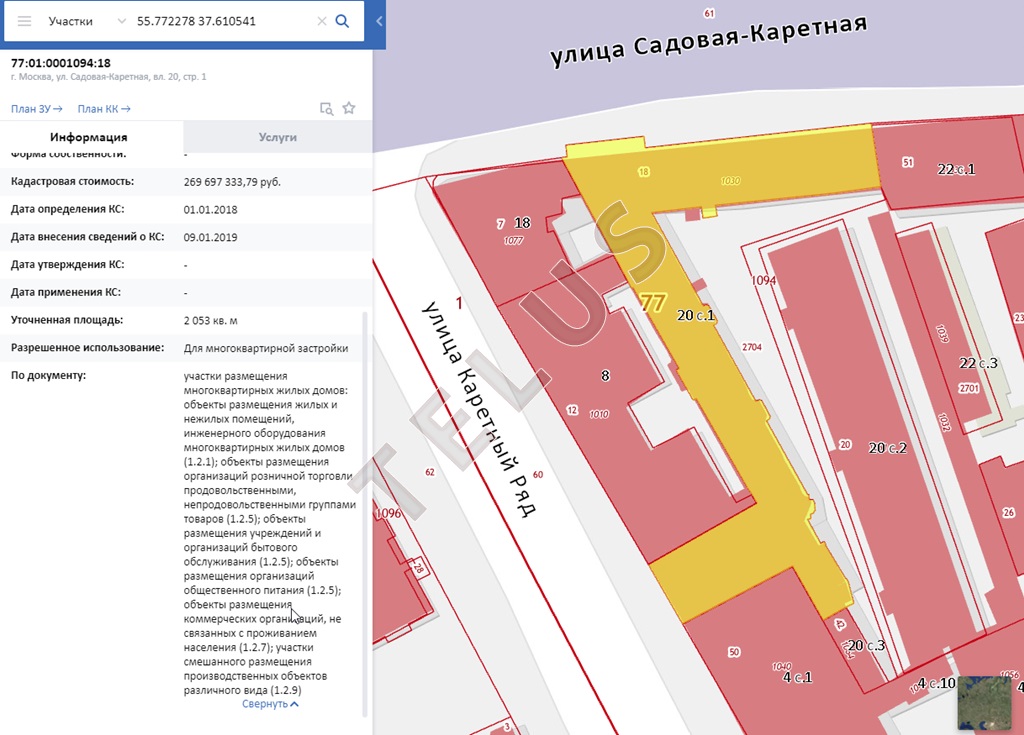Open the Участки search type dropdown
1024x735 pixels.
coord(87,22)
